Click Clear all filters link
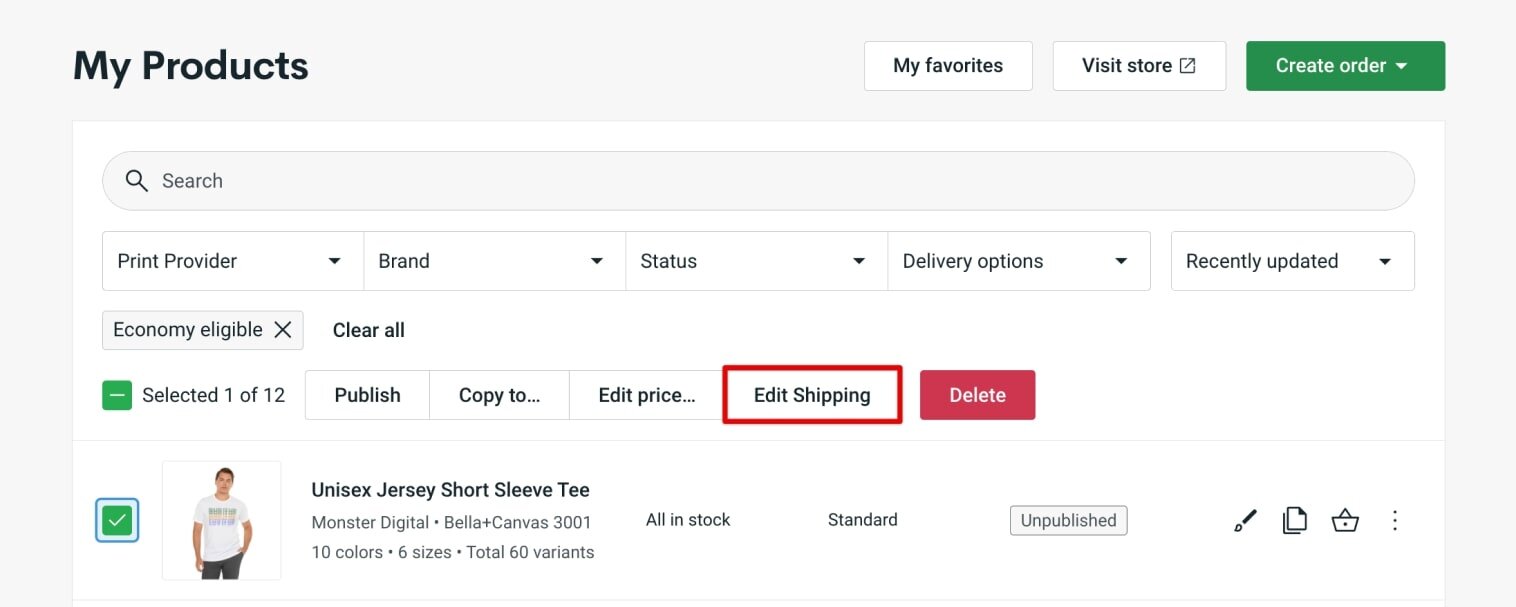This screenshot has width=1516, height=607. tap(369, 330)
